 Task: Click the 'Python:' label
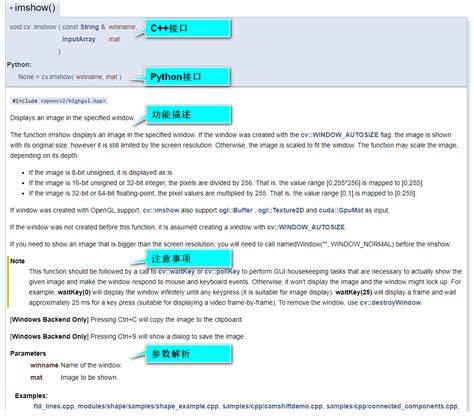19,65
